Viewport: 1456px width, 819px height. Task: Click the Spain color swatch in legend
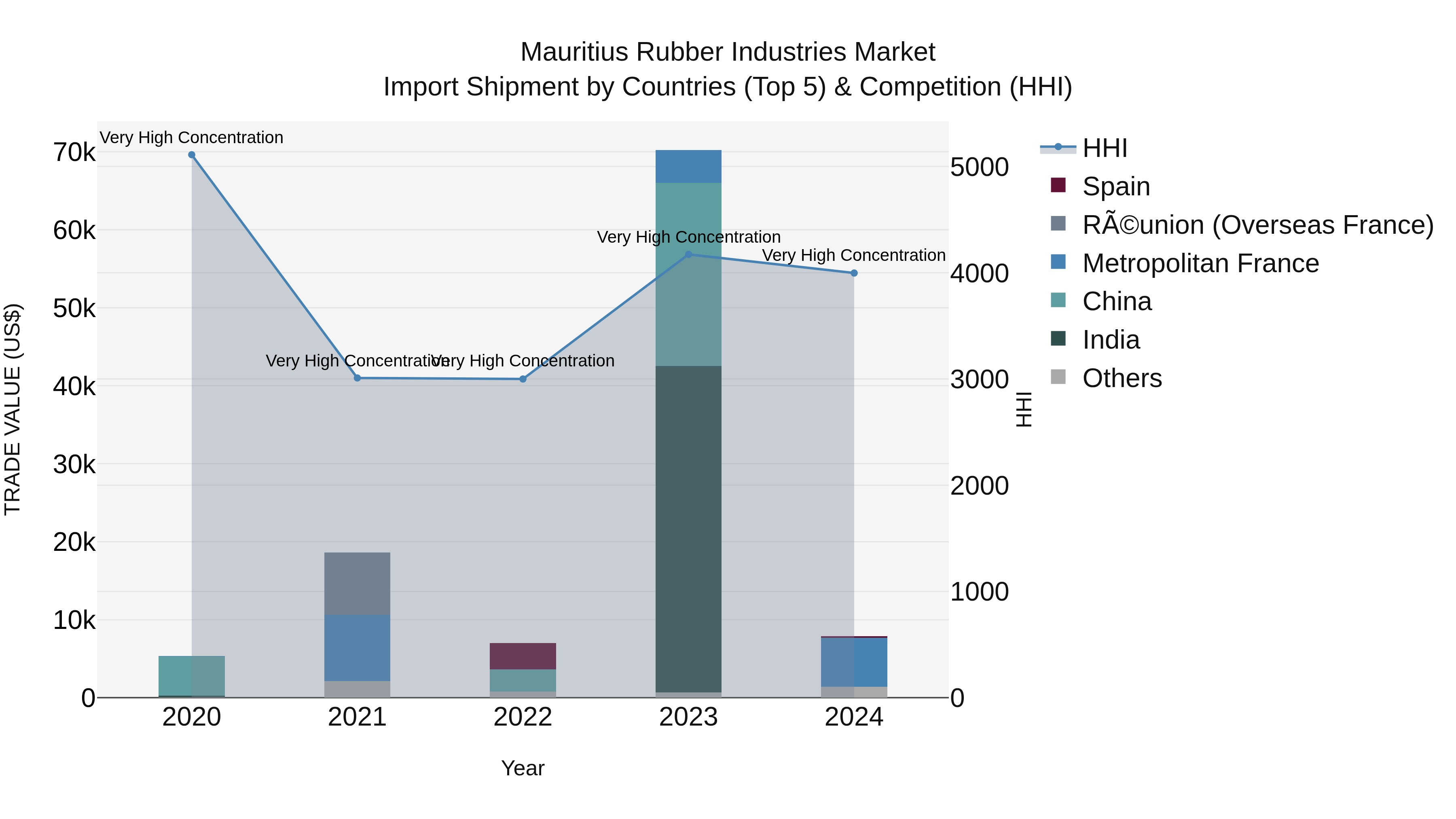(1058, 185)
